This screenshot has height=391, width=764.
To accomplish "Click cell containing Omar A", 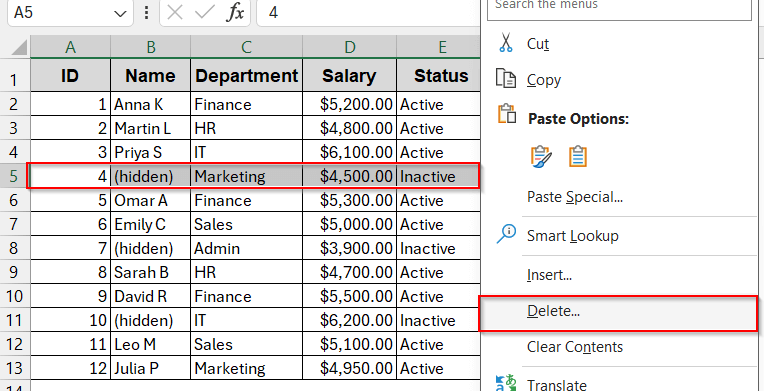I will tap(151, 200).
